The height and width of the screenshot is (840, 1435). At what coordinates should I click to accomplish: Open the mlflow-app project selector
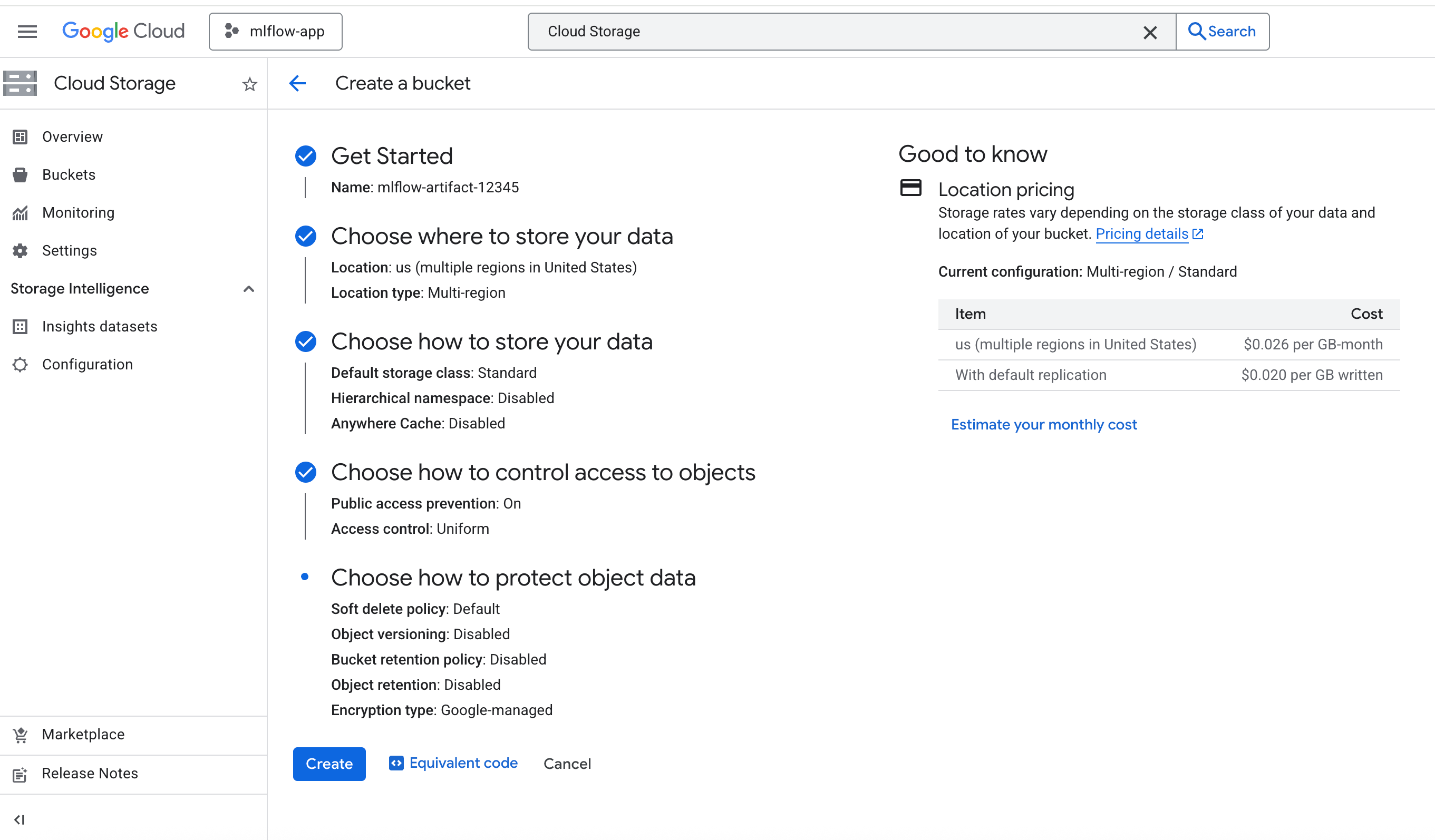(276, 32)
